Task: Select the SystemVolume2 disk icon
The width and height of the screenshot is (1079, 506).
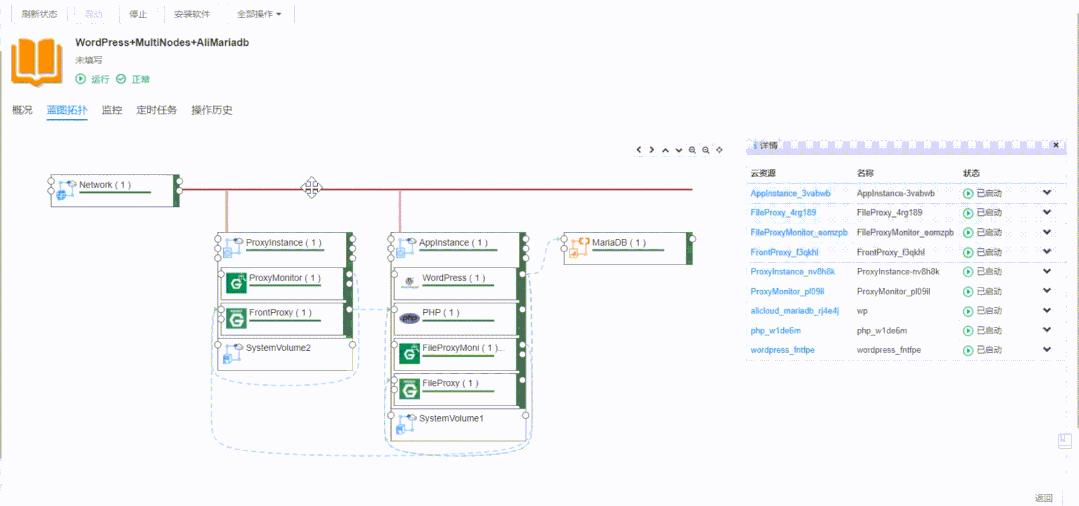Action: pyautogui.click(x=234, y=353)
